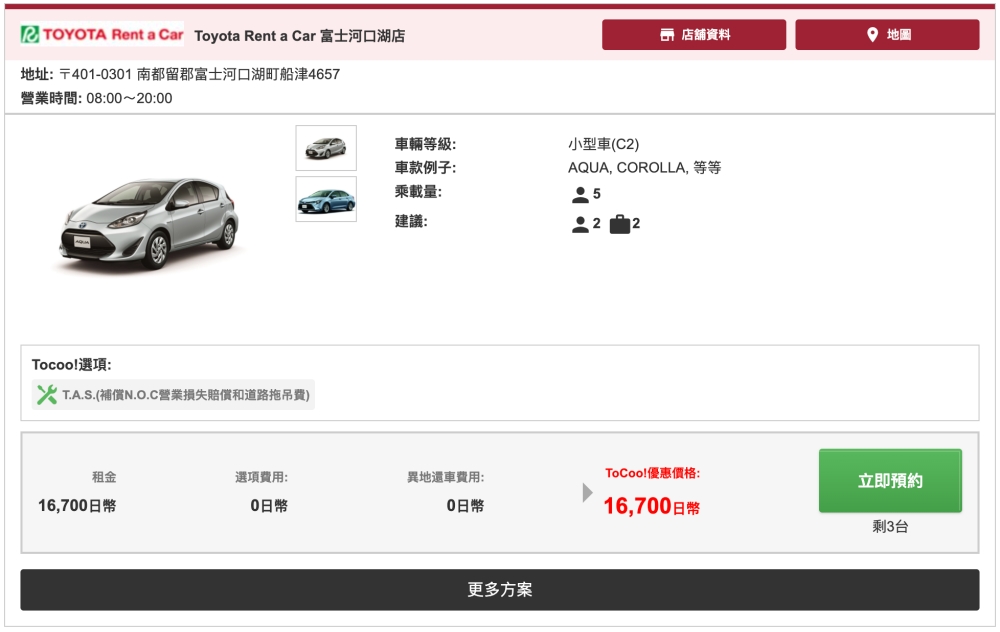Click business hours 08:00～20:00
The height and width of the screenshot is (632, 1000).
pos(129,98)
